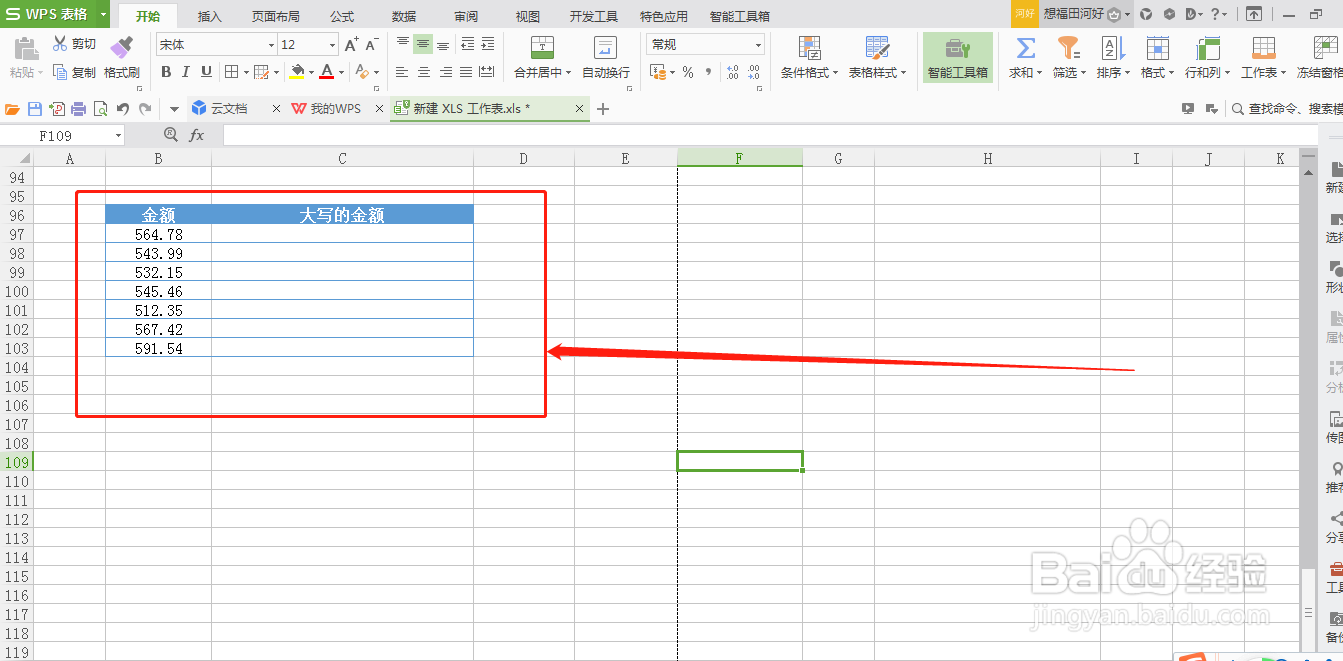Close the 云文档 tab
Screen dimensions: 1343x661
(277, 109)
